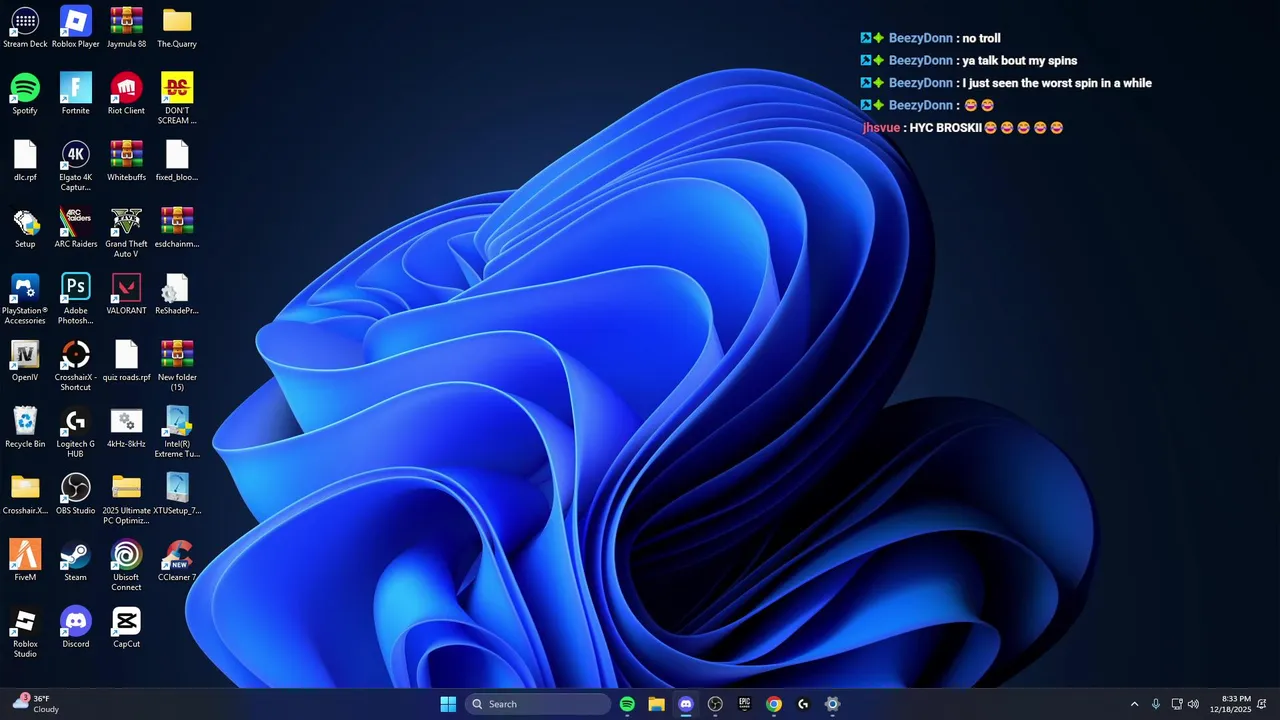Open the Windows Start menu
This screenshot has height=720, width=1280.
[448, 704]
